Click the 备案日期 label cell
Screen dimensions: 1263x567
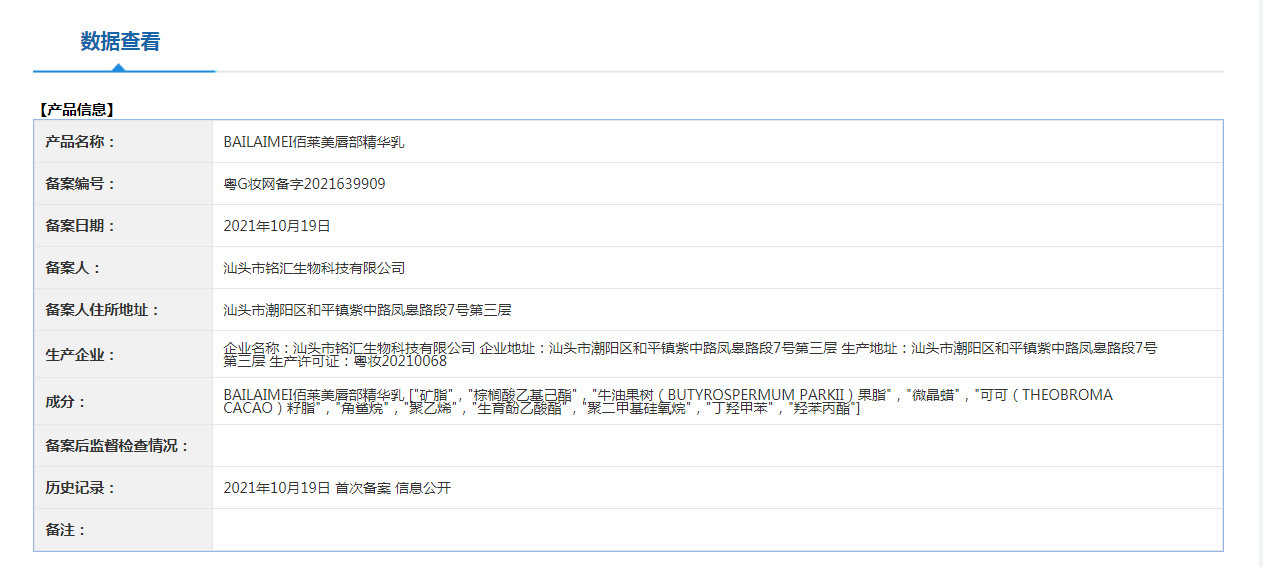123,226
